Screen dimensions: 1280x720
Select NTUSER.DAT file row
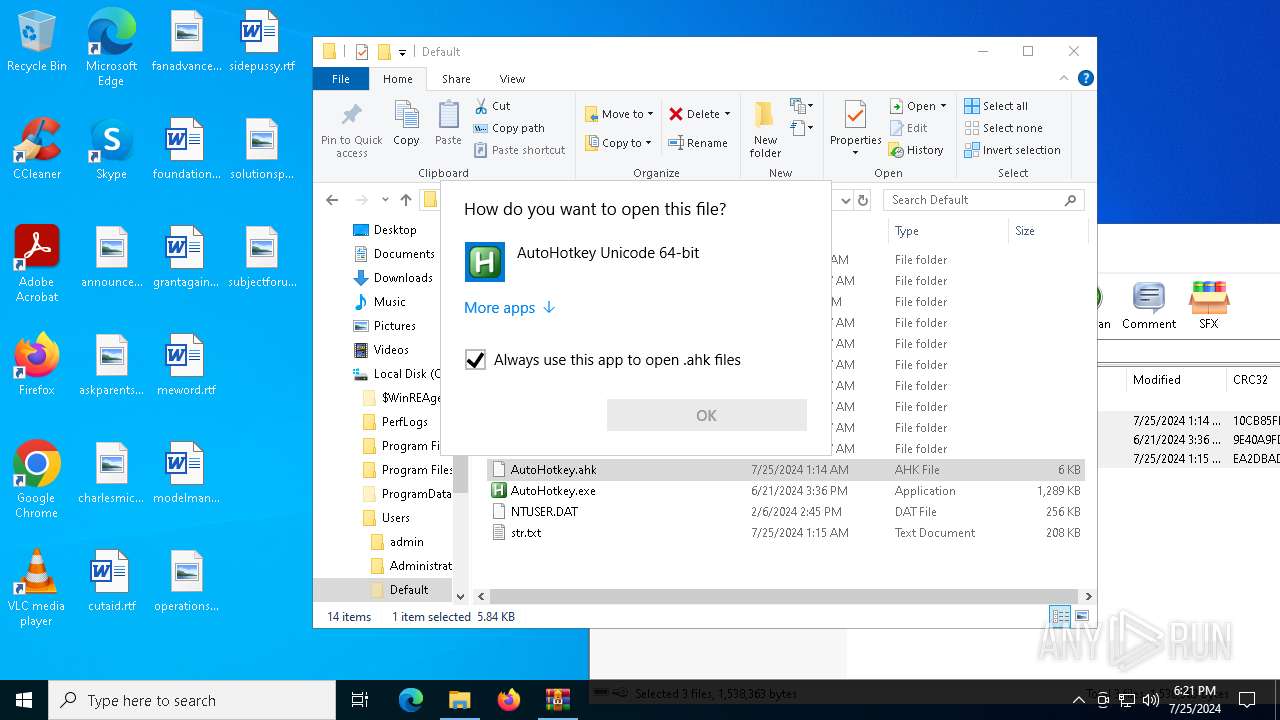[786, 512]
